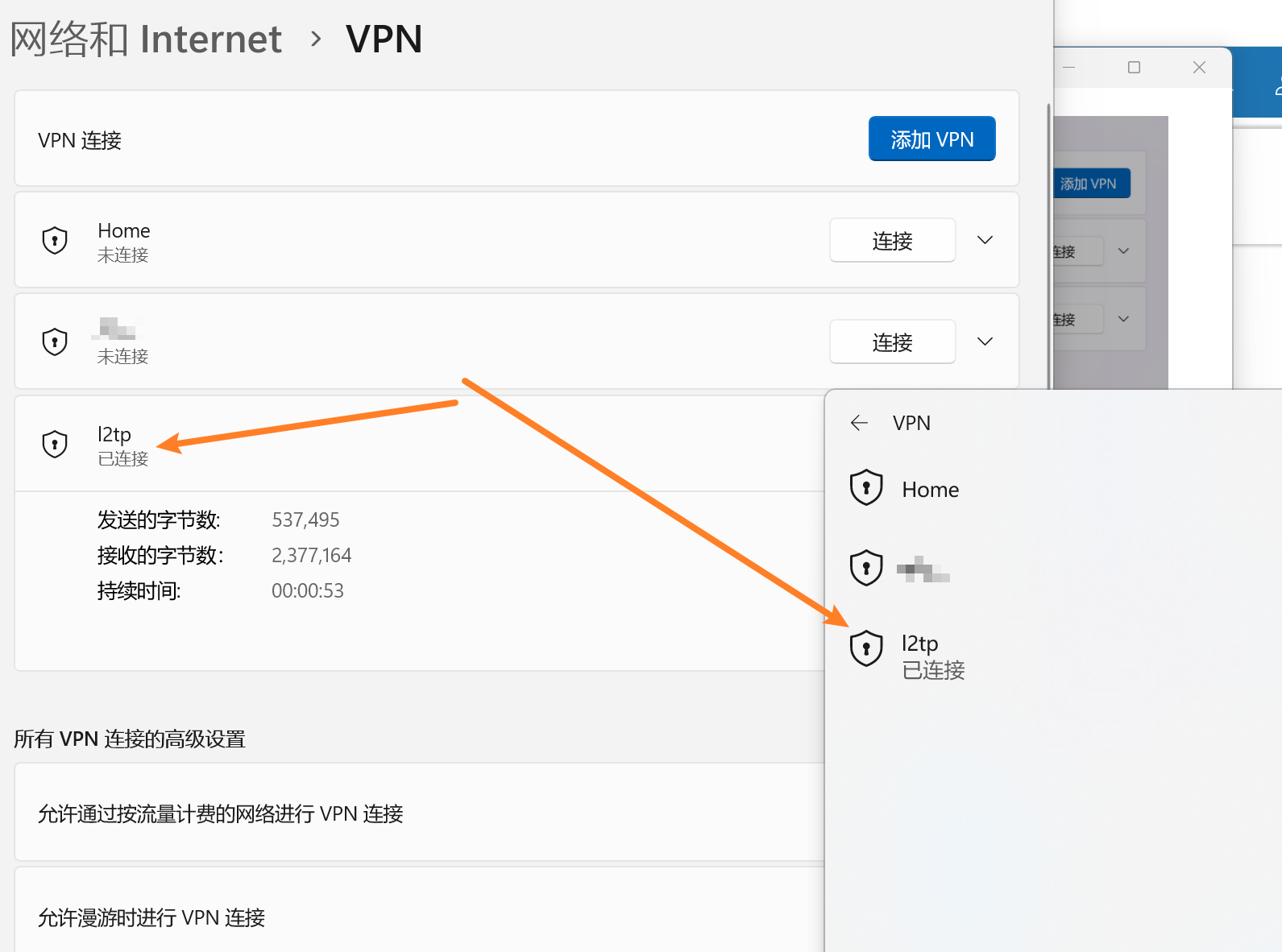Click the shield icon beside l2tp in settings
Screen dimensions: 1282x952
(55, 444)
